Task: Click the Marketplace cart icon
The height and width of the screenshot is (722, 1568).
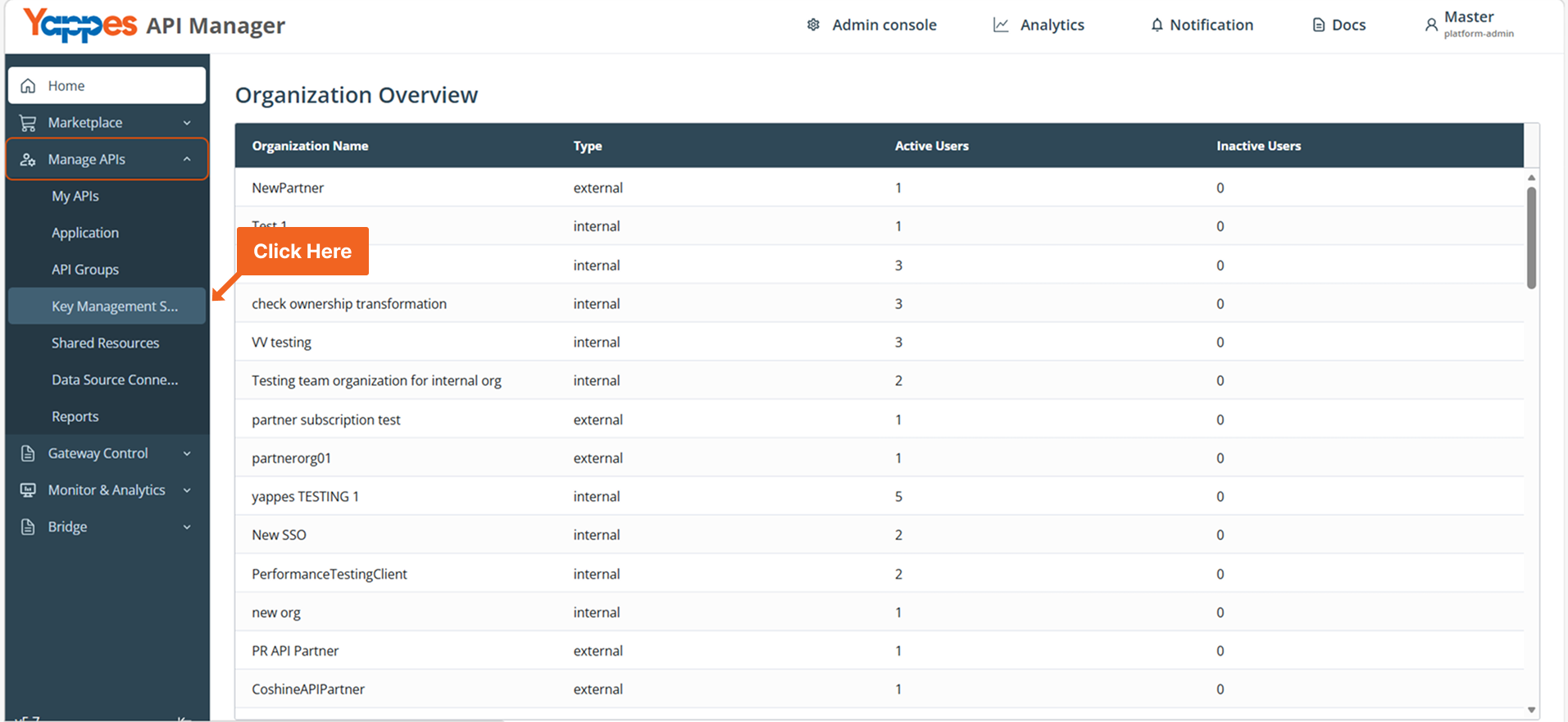Action: pyautogui.click(x=28, y=123)
